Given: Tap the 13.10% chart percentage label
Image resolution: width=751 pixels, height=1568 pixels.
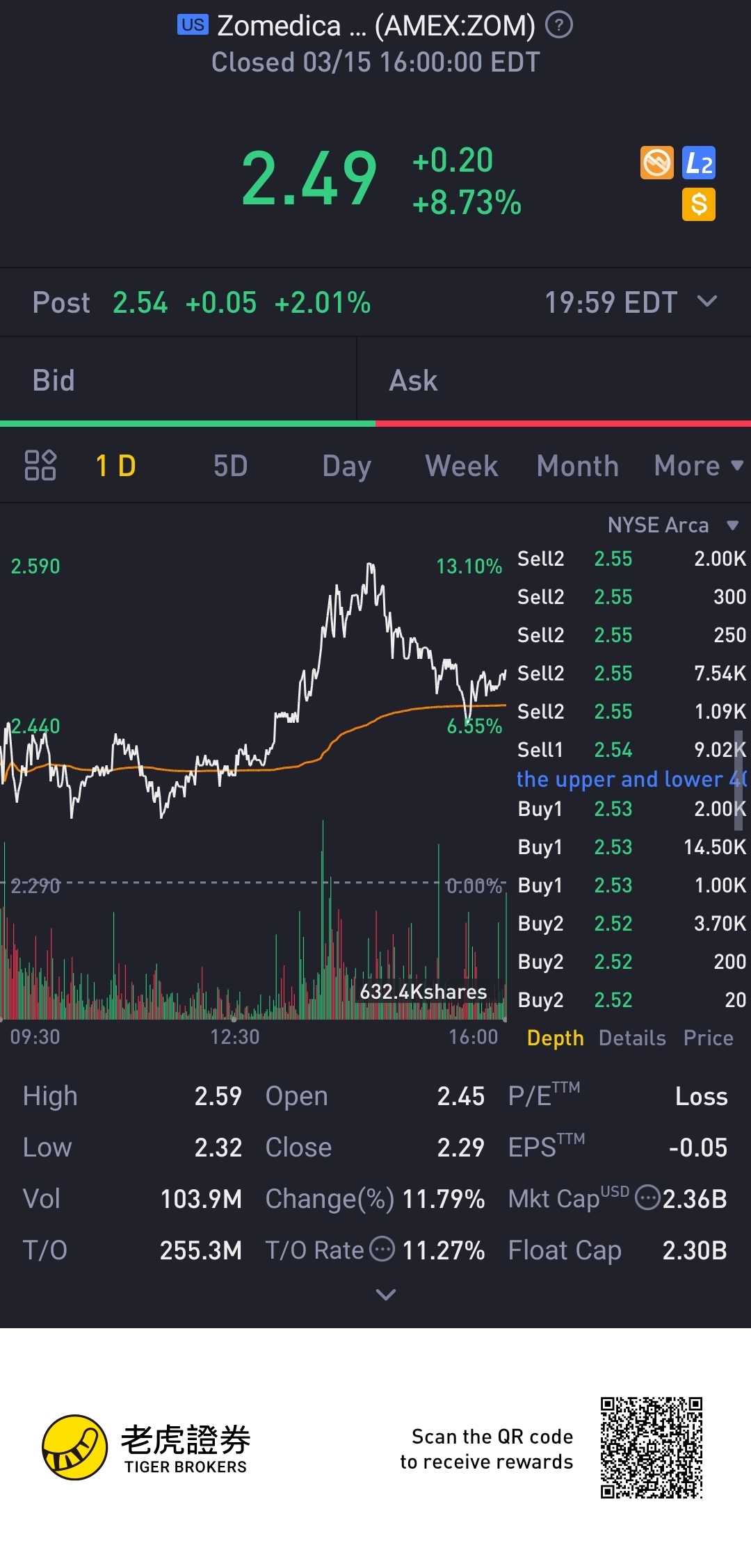Looking at the screenshot, I should tap(469, 566).
